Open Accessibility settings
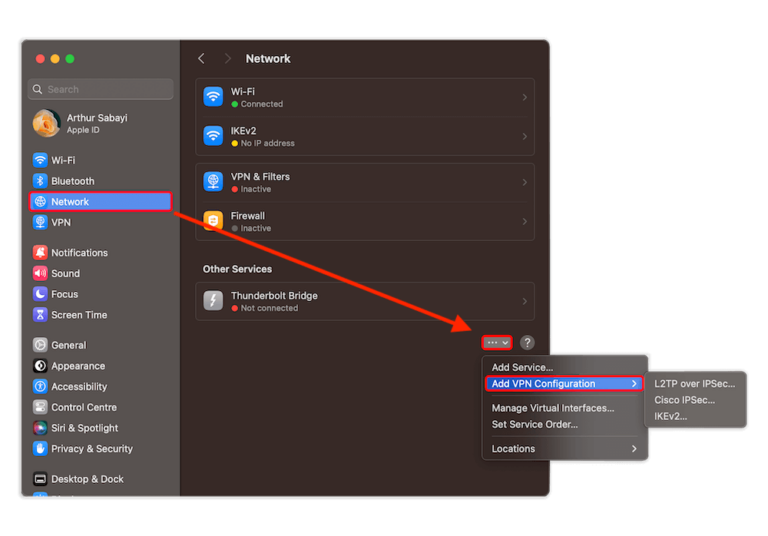768x536 pixels. tap(100, 387)
